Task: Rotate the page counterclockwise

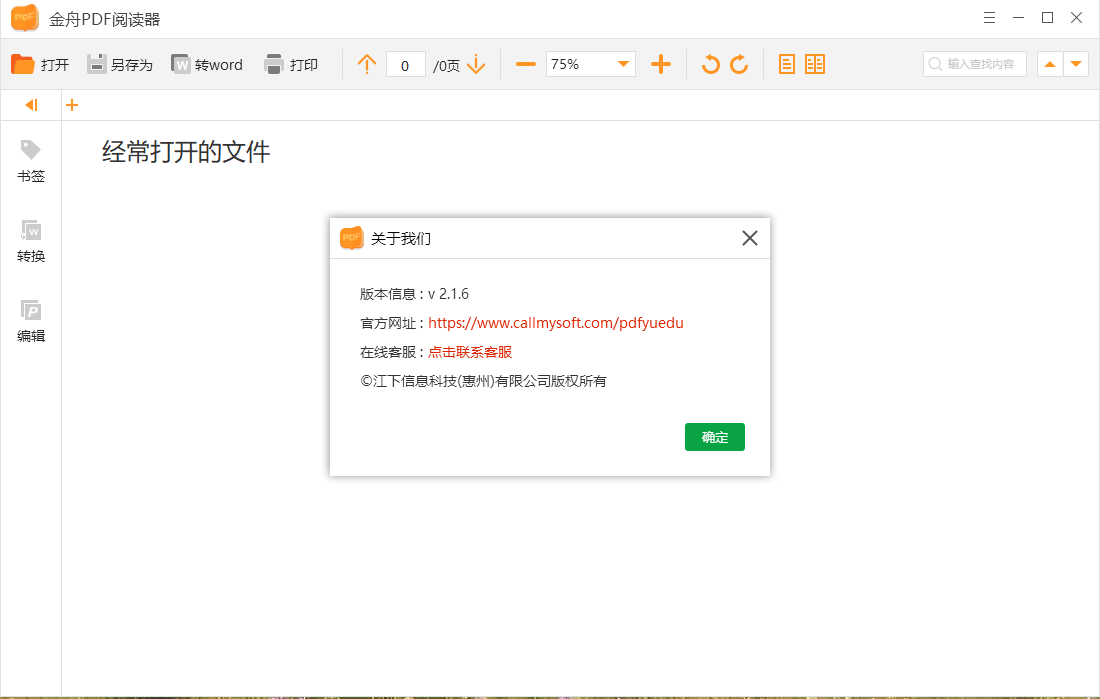Action: [711, 65]
